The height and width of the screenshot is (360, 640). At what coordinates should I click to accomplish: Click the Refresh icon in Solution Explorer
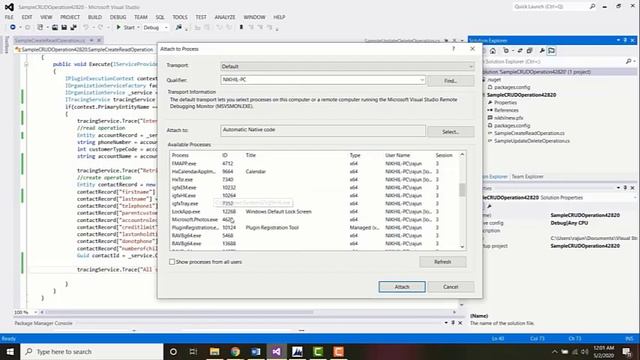click(x=520, y=51)
